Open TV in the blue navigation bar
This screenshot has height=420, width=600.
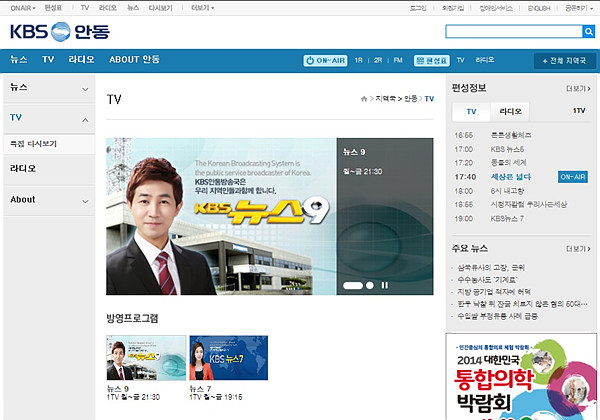(x=48, y=60)
